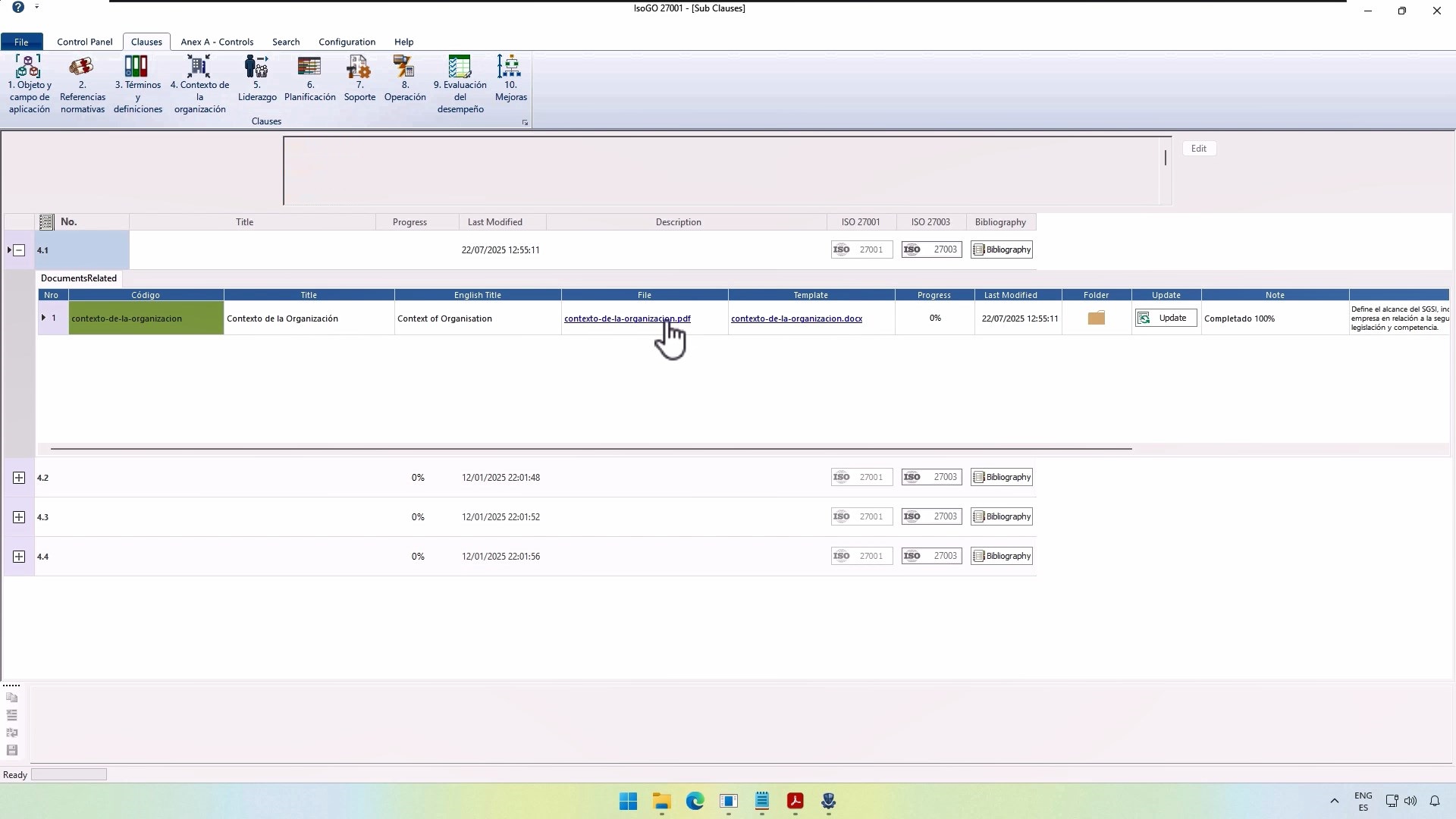Image resolution: width=1456 pixels, height=819 pixels.
Task: Open clause 2 Referencias normativas
Action: coord(83,84)
